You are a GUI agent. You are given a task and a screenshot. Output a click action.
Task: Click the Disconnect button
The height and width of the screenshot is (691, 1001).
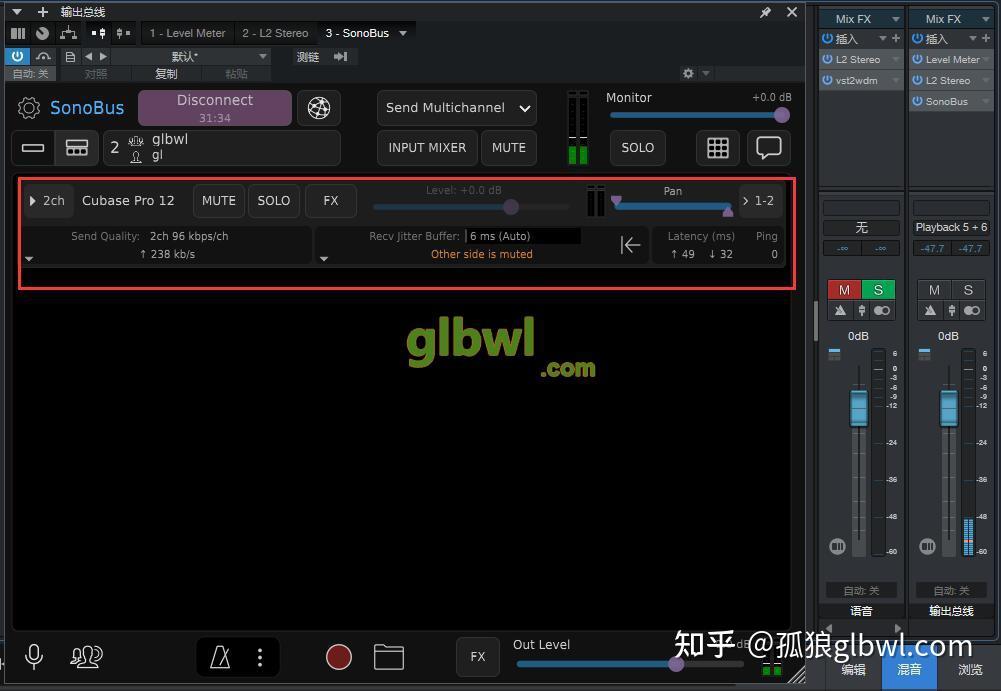click(214, 107)
